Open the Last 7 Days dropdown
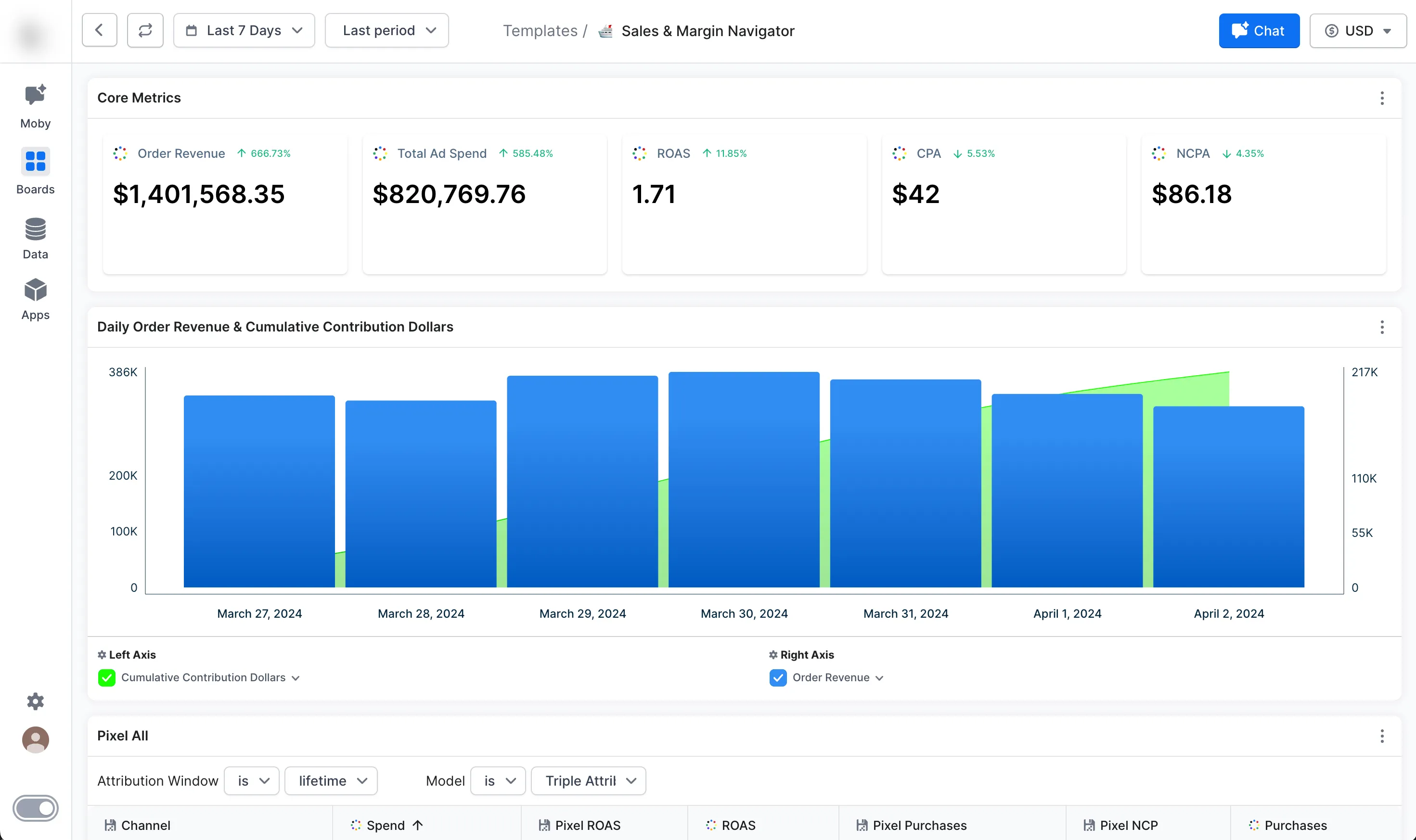 (x=244, y=31)
